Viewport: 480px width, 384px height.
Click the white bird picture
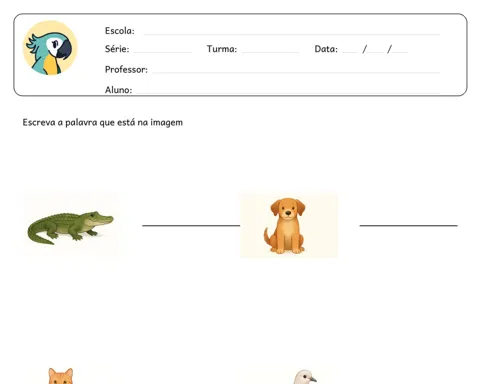(x=304, y=377)
